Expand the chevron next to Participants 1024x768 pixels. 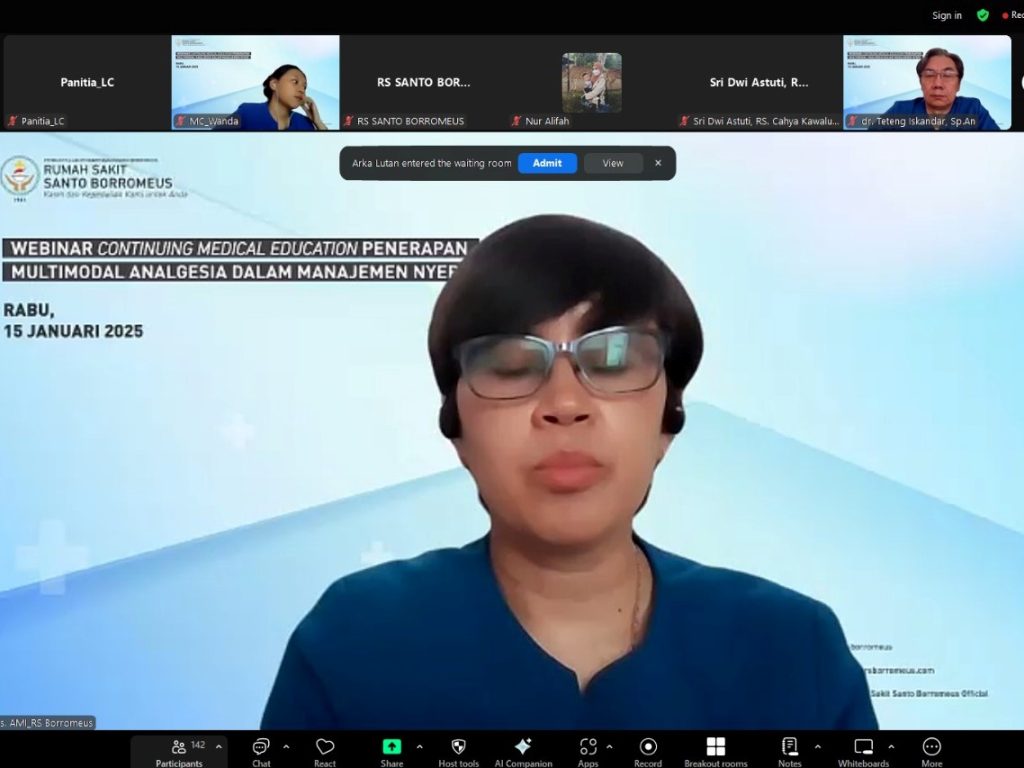pyautogui.click(x=219, y=746)
